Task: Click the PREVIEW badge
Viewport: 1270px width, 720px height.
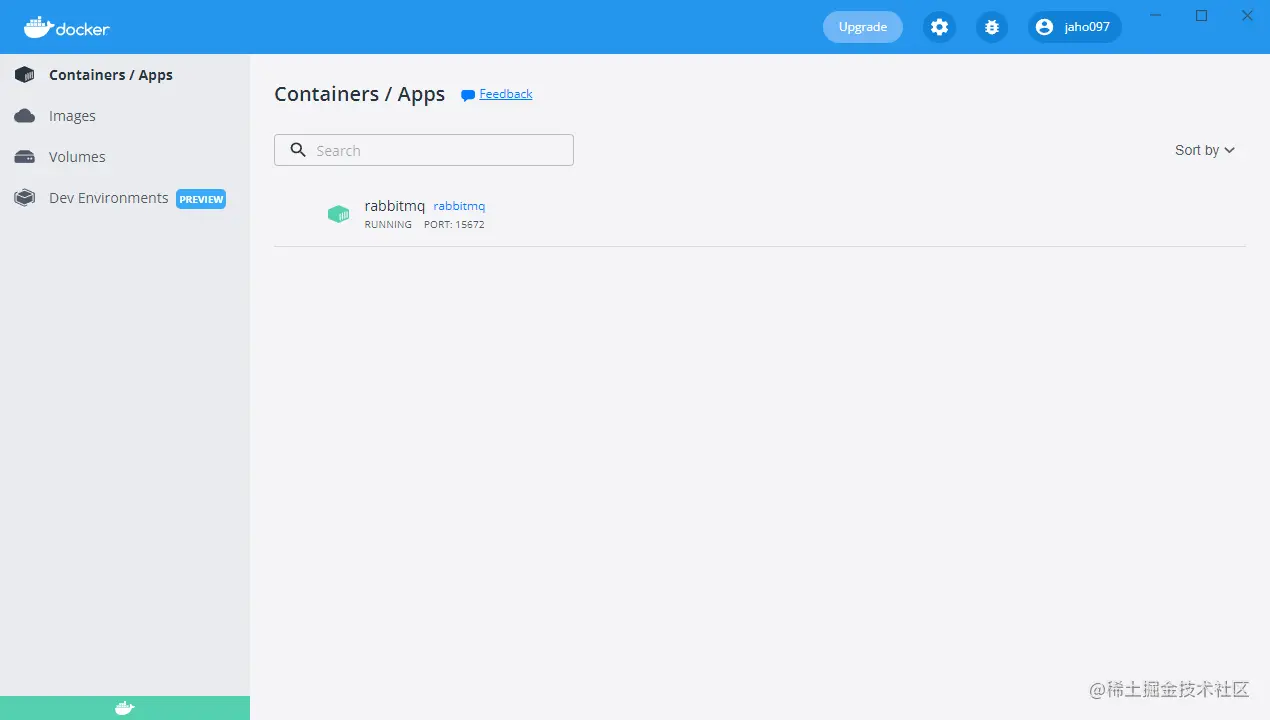Action: click(x=201, y=199)
